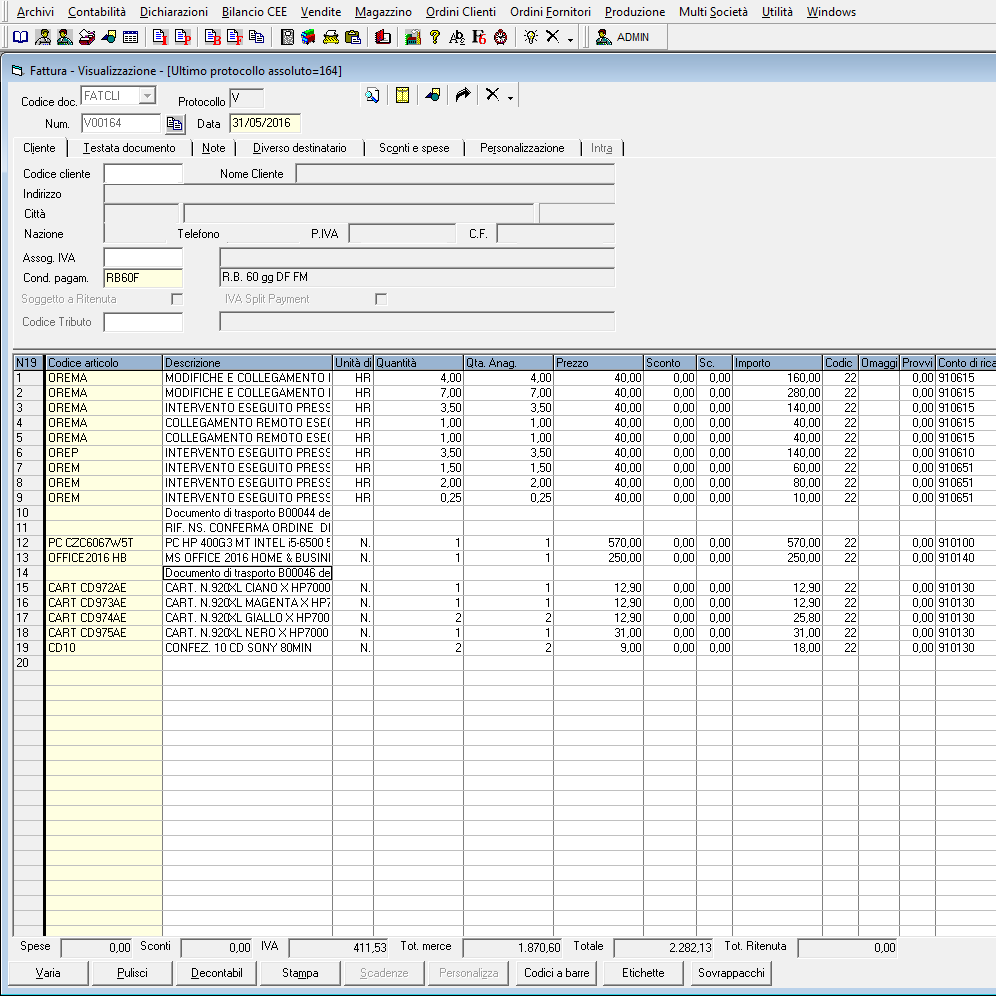996x996 pixels.
Task: Open the Ordini Fornitori menu
Action: [550, 12]
